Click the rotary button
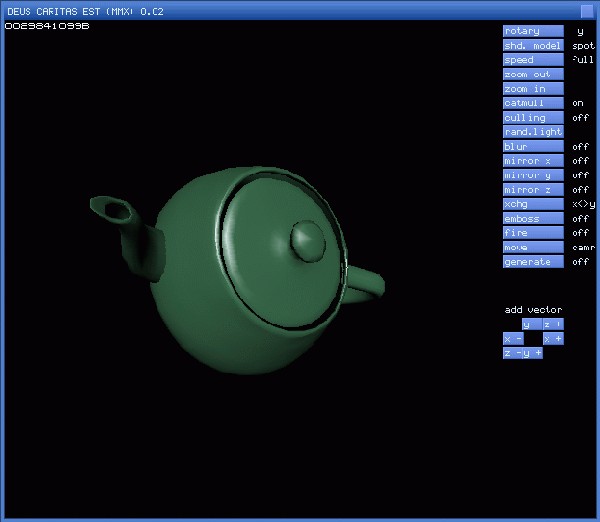Image resolution: width=600 pixels, height=522 pixels. point(532,31)
